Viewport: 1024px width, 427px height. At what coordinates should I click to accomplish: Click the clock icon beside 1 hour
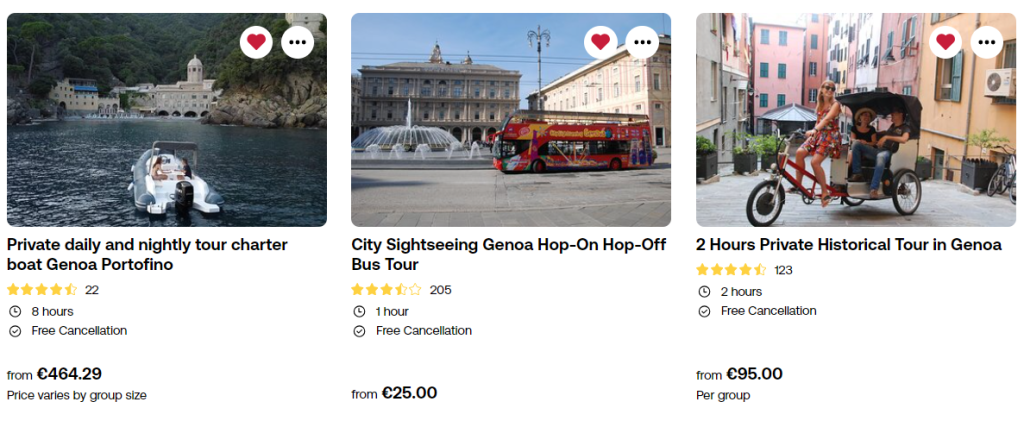pos(359,311)
